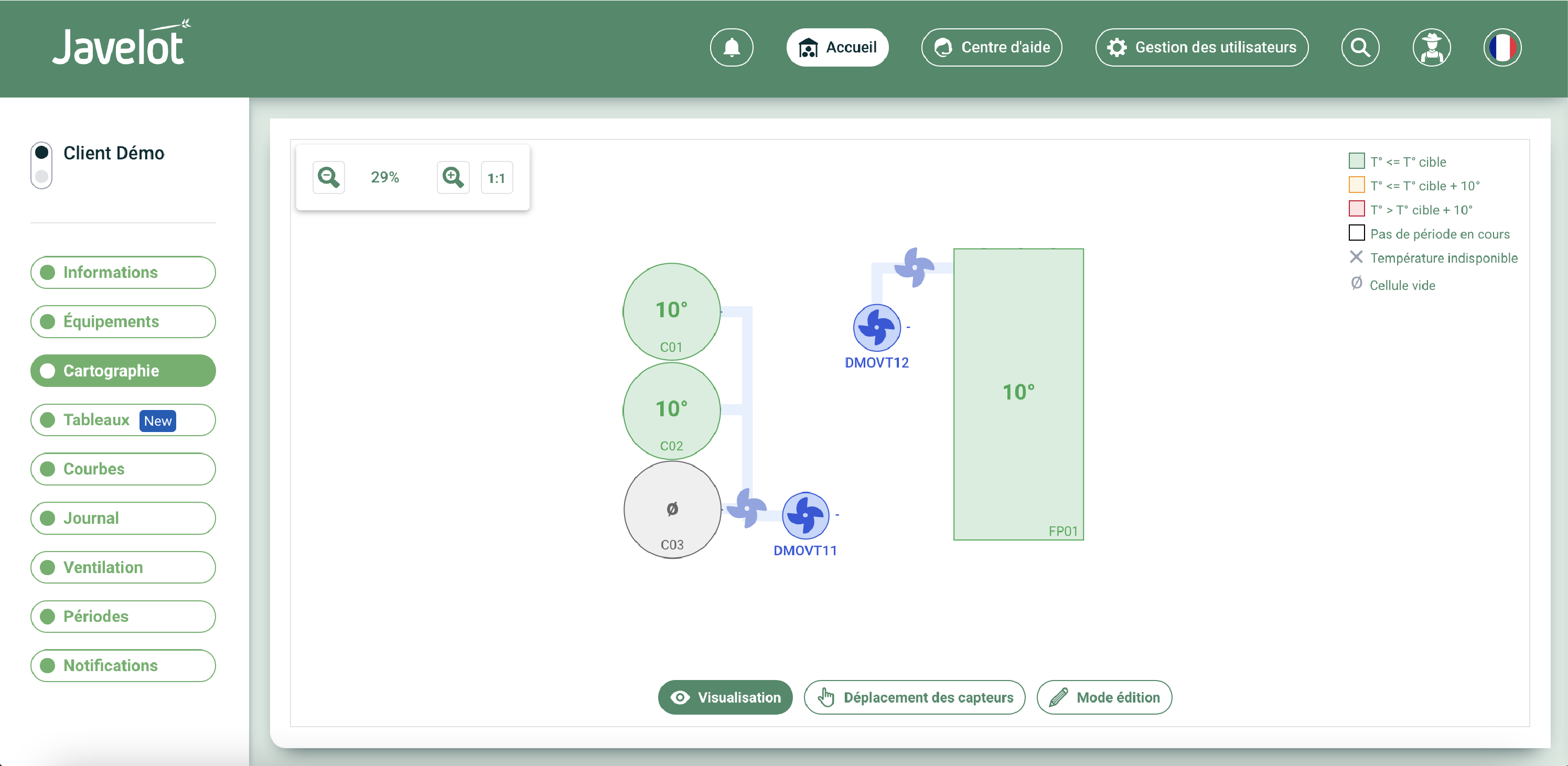Click the notification bell icon
Viewport: 1568px width, 766px height.
[731, 48]
